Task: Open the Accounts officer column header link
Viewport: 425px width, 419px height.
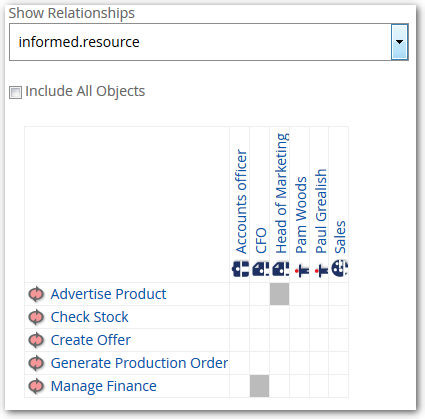Action: (x=241, y=202)
